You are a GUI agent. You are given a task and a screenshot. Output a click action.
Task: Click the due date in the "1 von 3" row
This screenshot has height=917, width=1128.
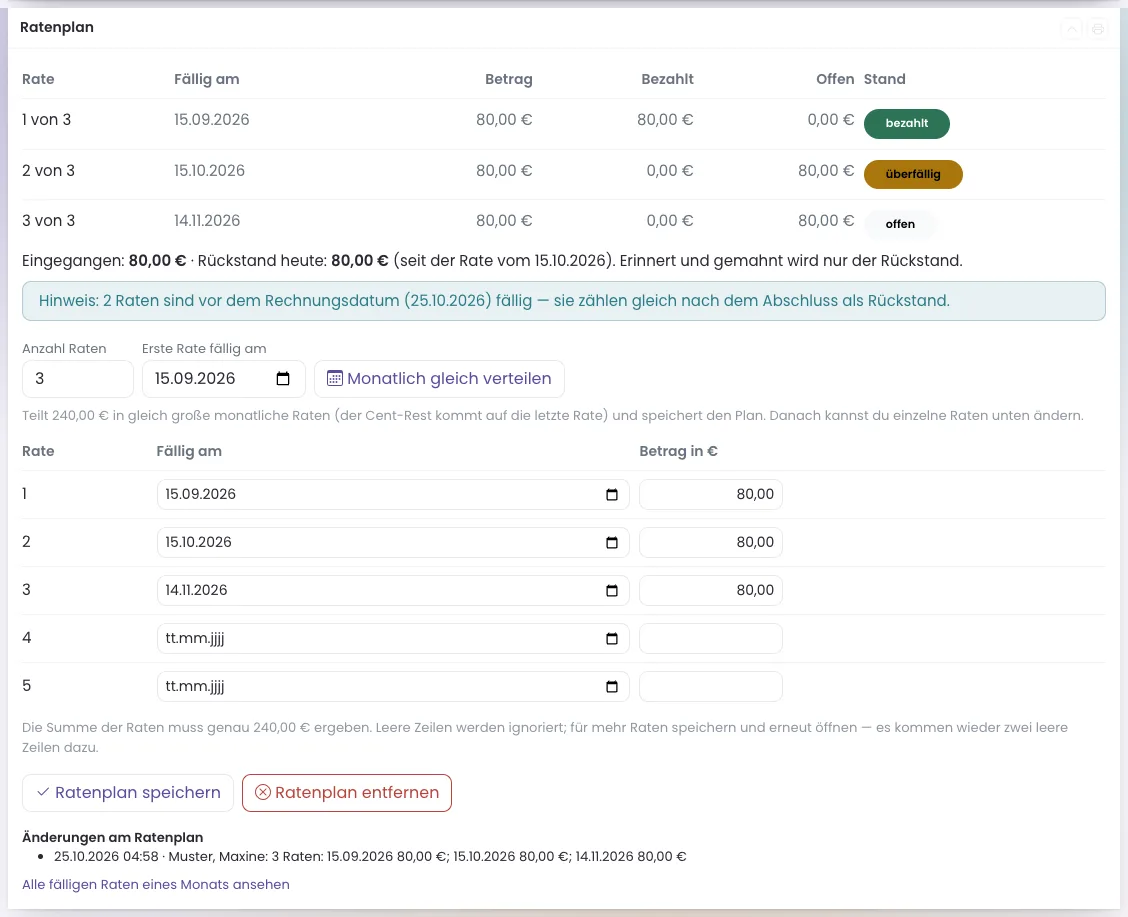212,120
